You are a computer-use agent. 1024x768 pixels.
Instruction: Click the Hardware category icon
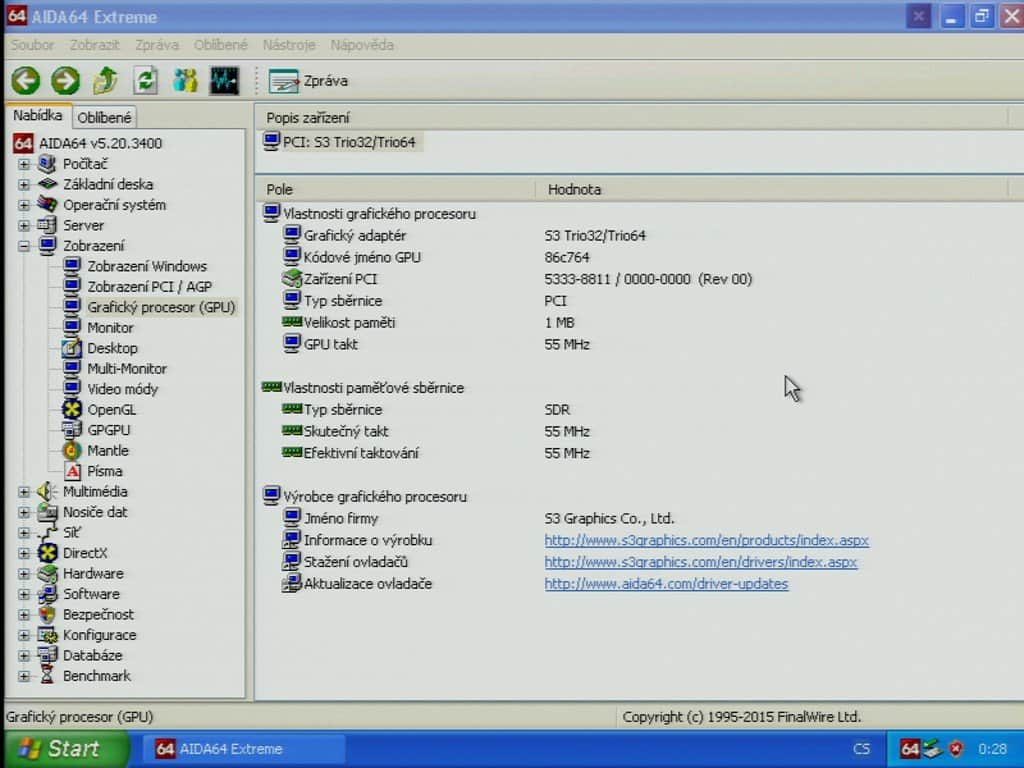tap(47, 573)
